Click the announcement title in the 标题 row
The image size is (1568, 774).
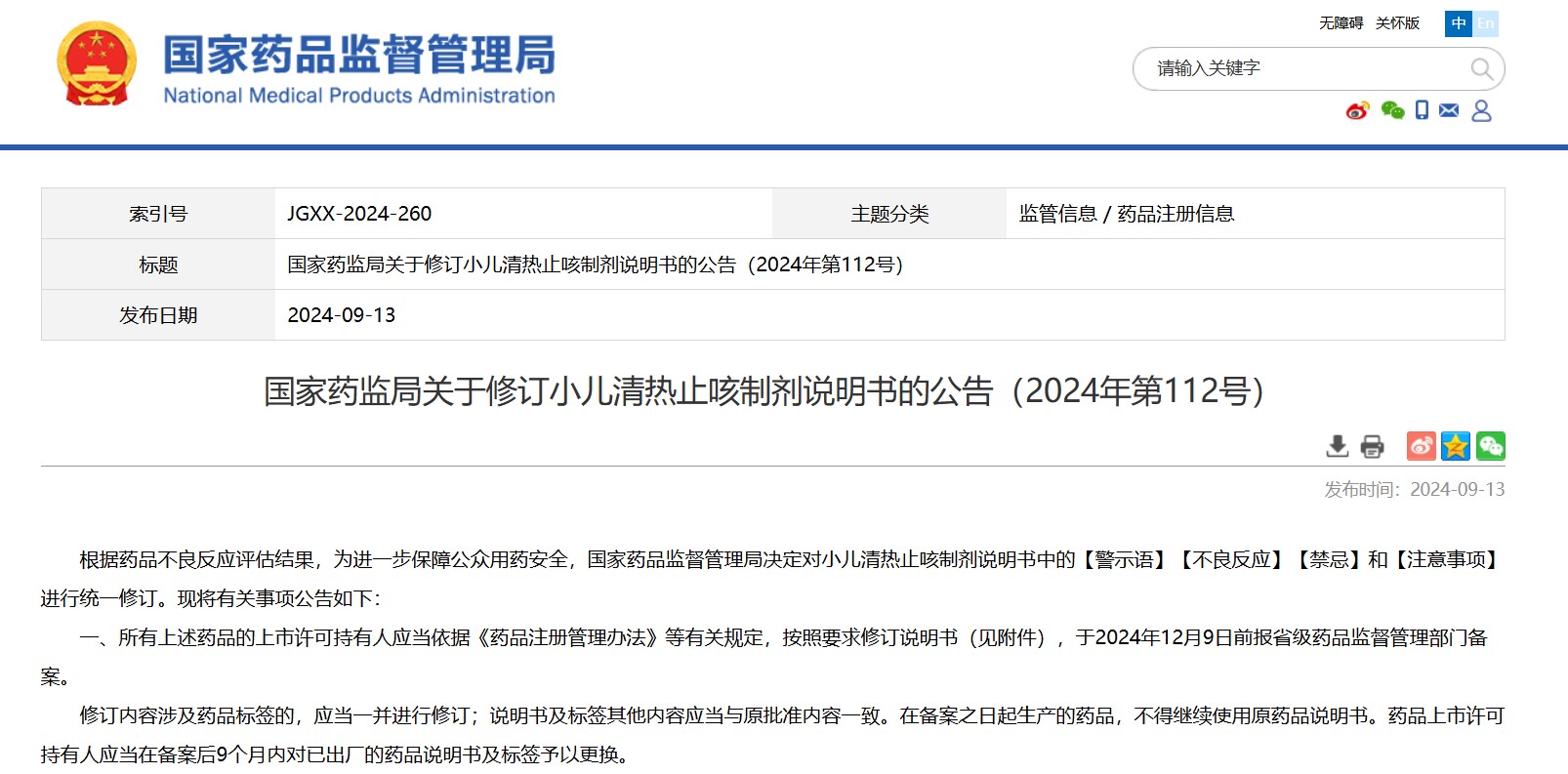[595, 265]
